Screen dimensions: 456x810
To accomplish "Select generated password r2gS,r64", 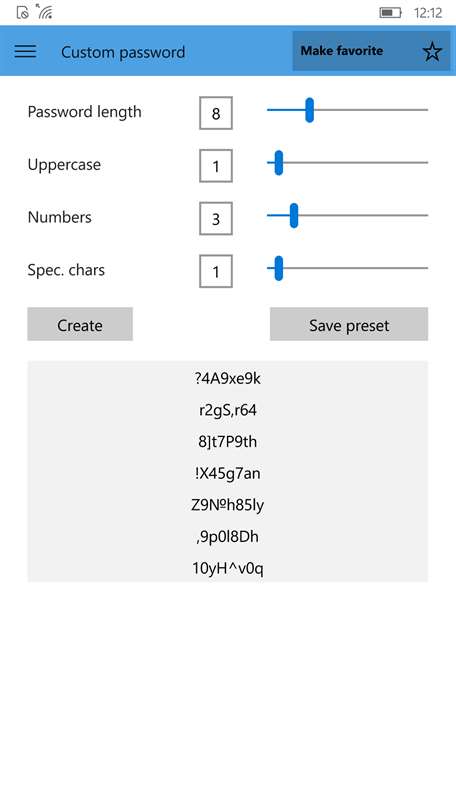I will click(x=228, y=410).
